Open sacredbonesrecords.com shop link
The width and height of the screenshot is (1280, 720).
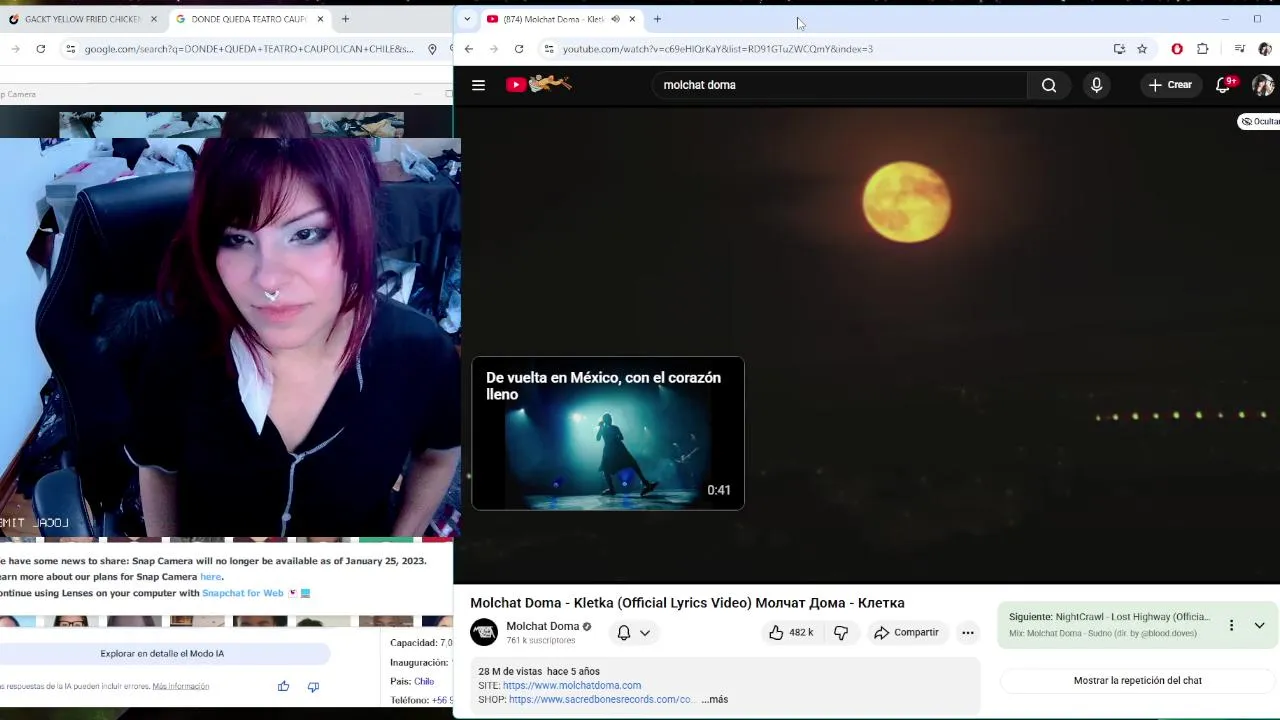(x=600, y=699)
